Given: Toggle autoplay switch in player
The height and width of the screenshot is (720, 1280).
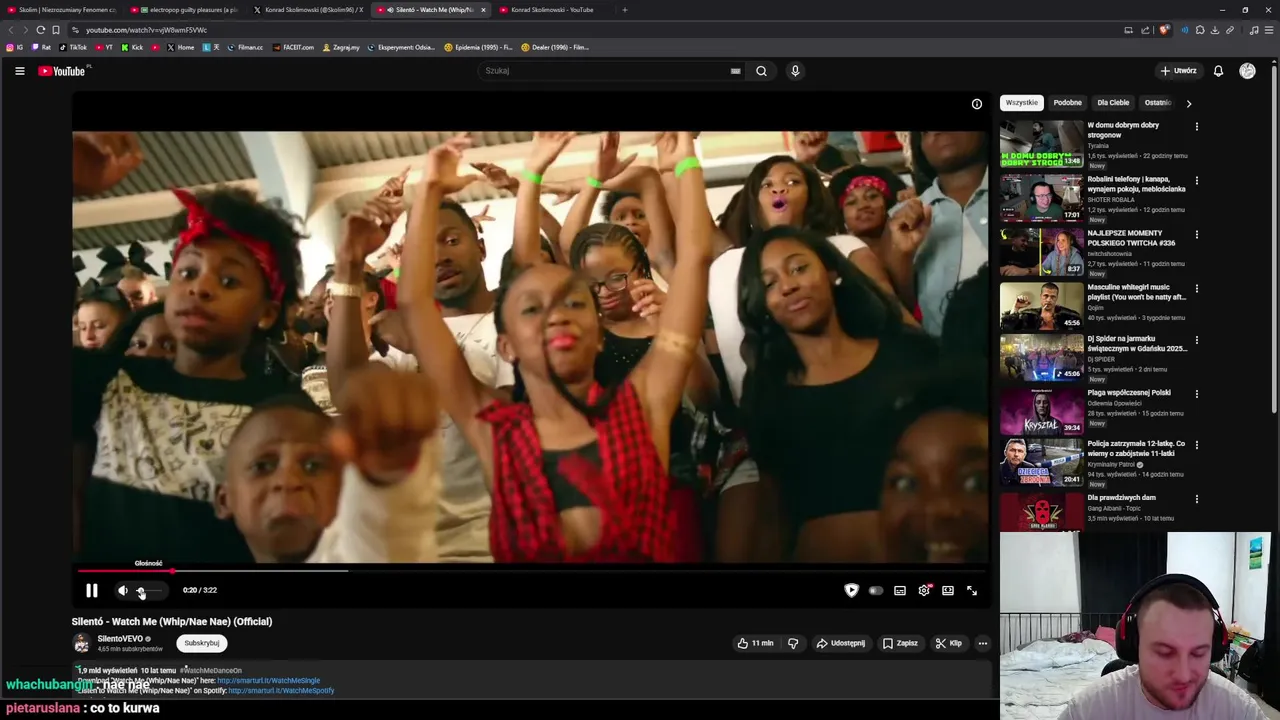Looking at the screenshot, I should pos(875,591).
